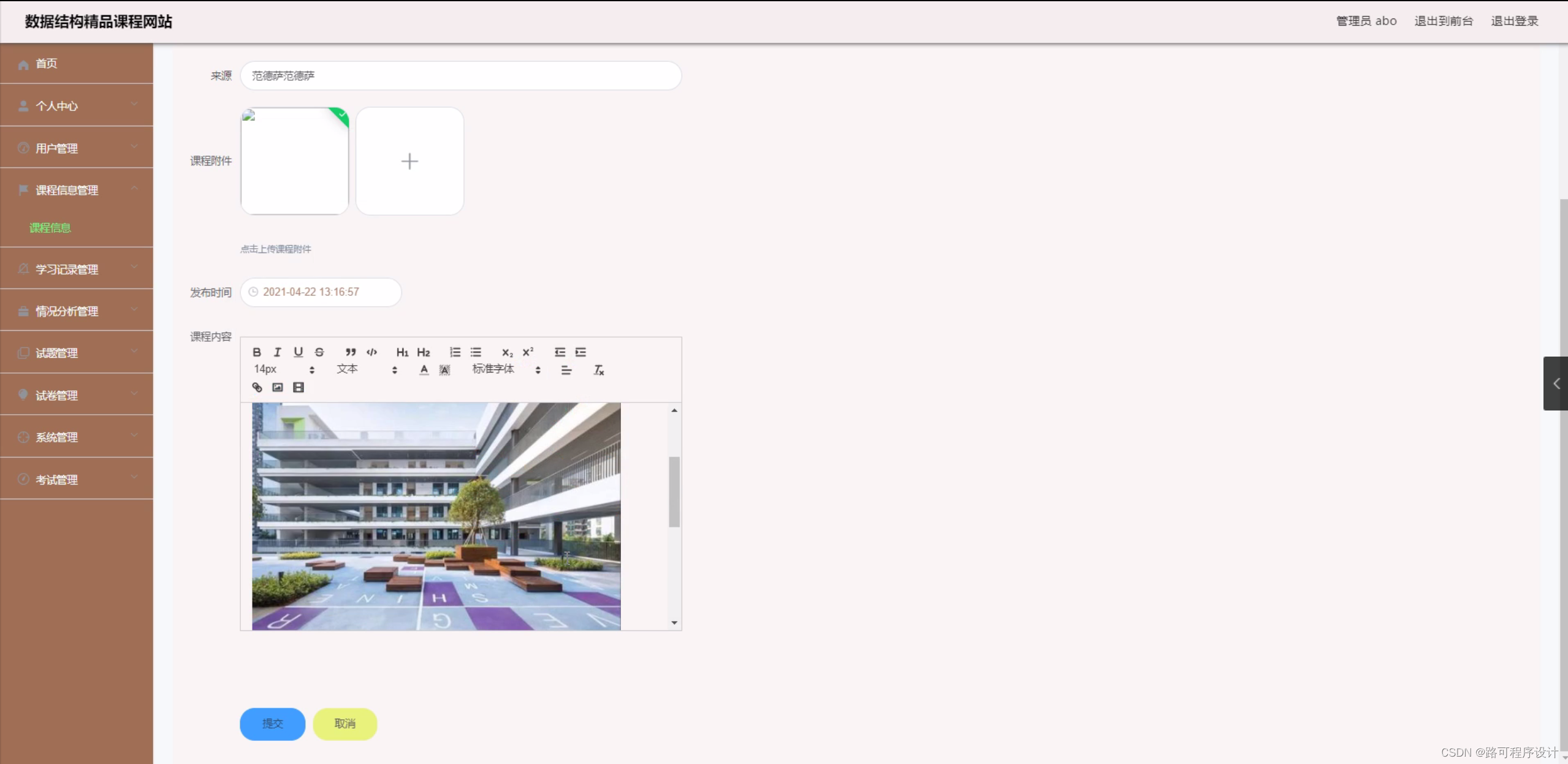
Task: Apply ordered list formatting
Action: tap(455, 352)
